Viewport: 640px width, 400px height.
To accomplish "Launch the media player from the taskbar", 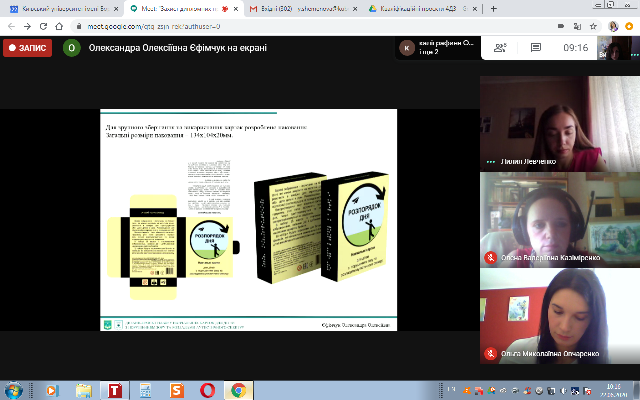I will point(52,391).
